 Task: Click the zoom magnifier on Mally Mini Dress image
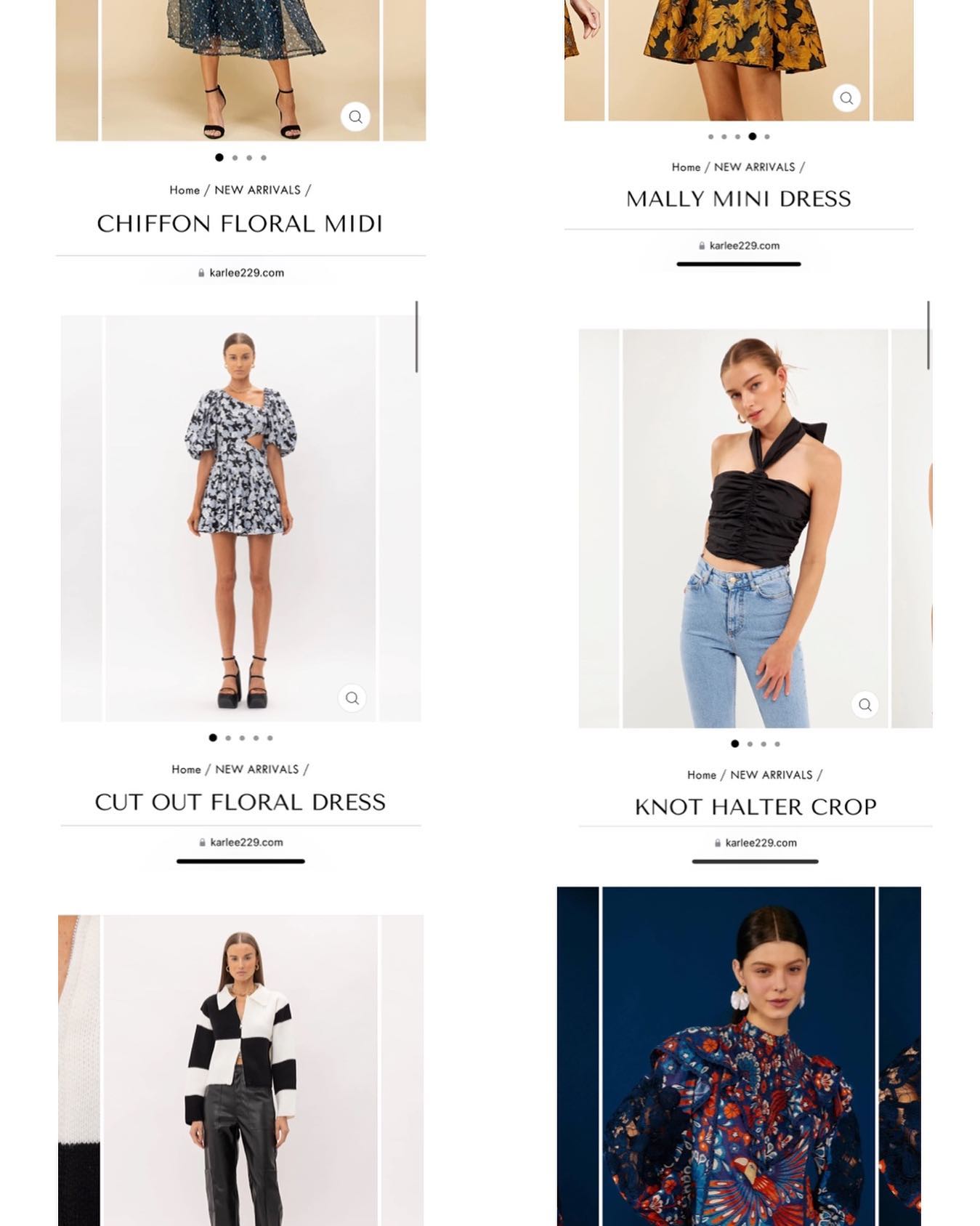click(846, 98)
